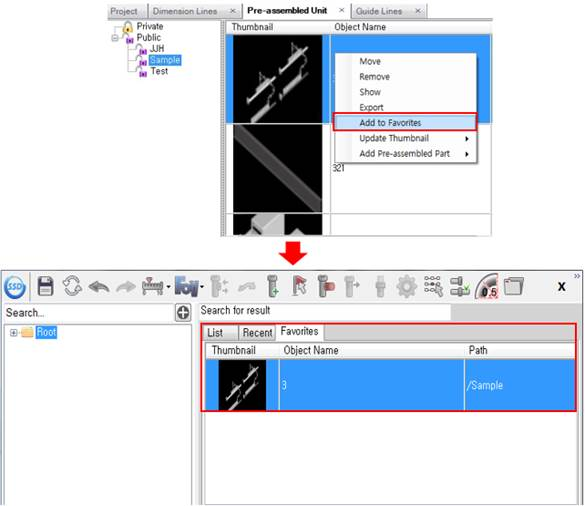Click Thumbnail header in Favorites table

click(243, 350)
